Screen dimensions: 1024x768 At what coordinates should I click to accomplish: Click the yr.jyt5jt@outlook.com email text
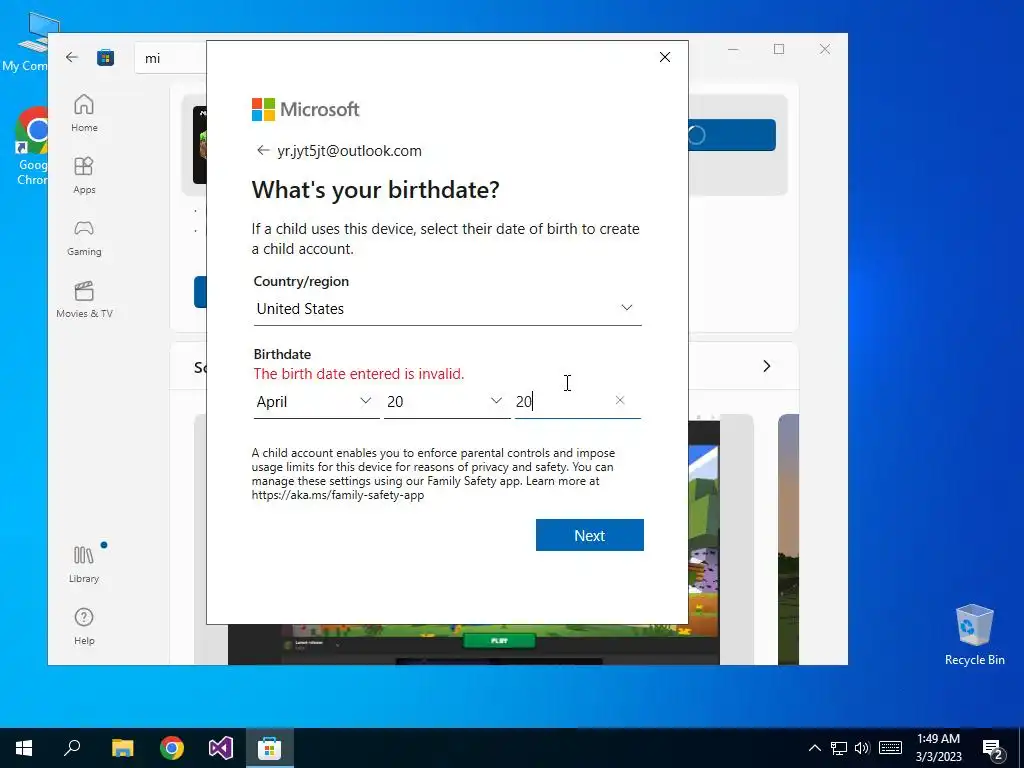point(349,151)
